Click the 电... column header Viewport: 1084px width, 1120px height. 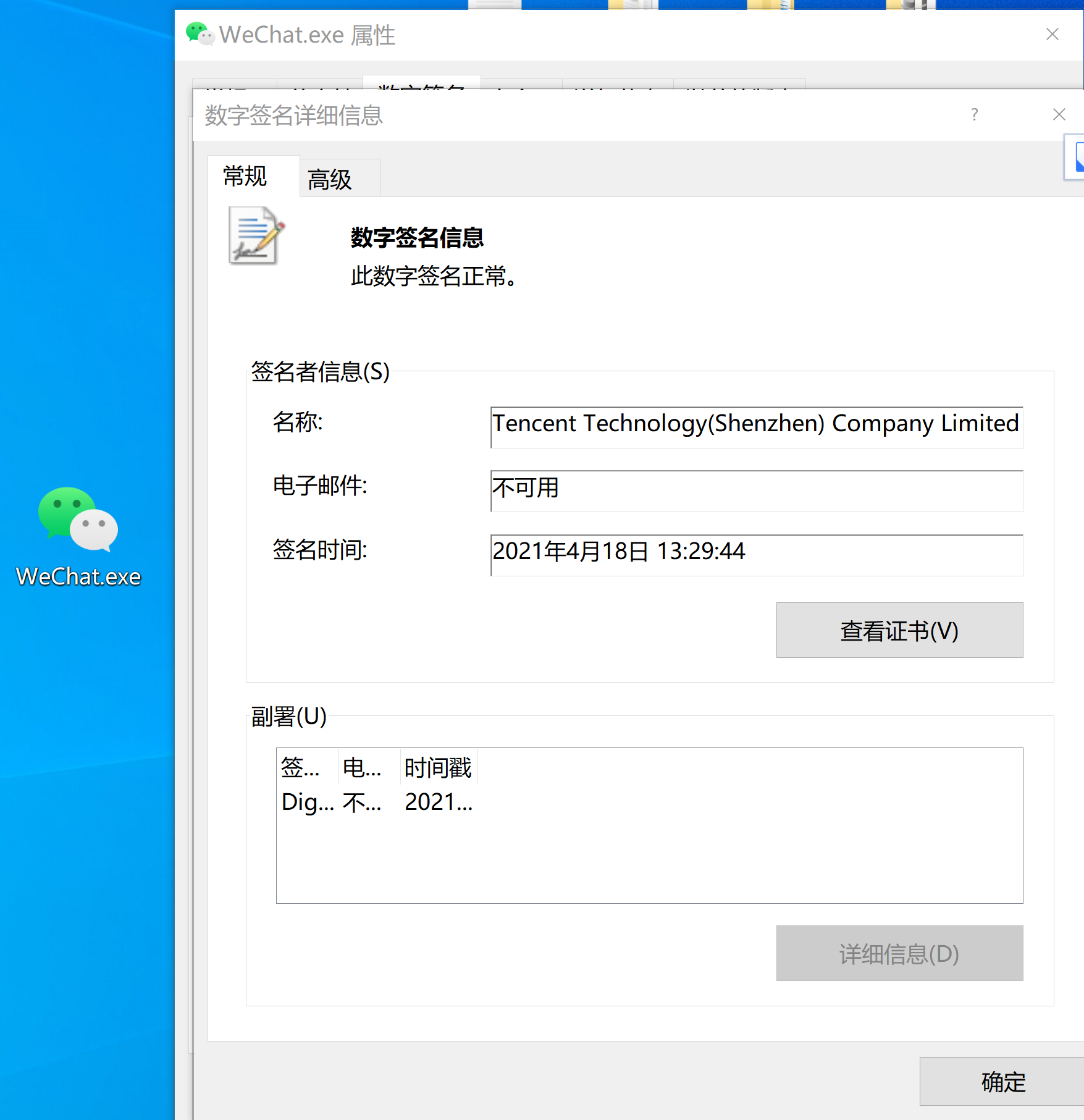[x=369, y=767]
